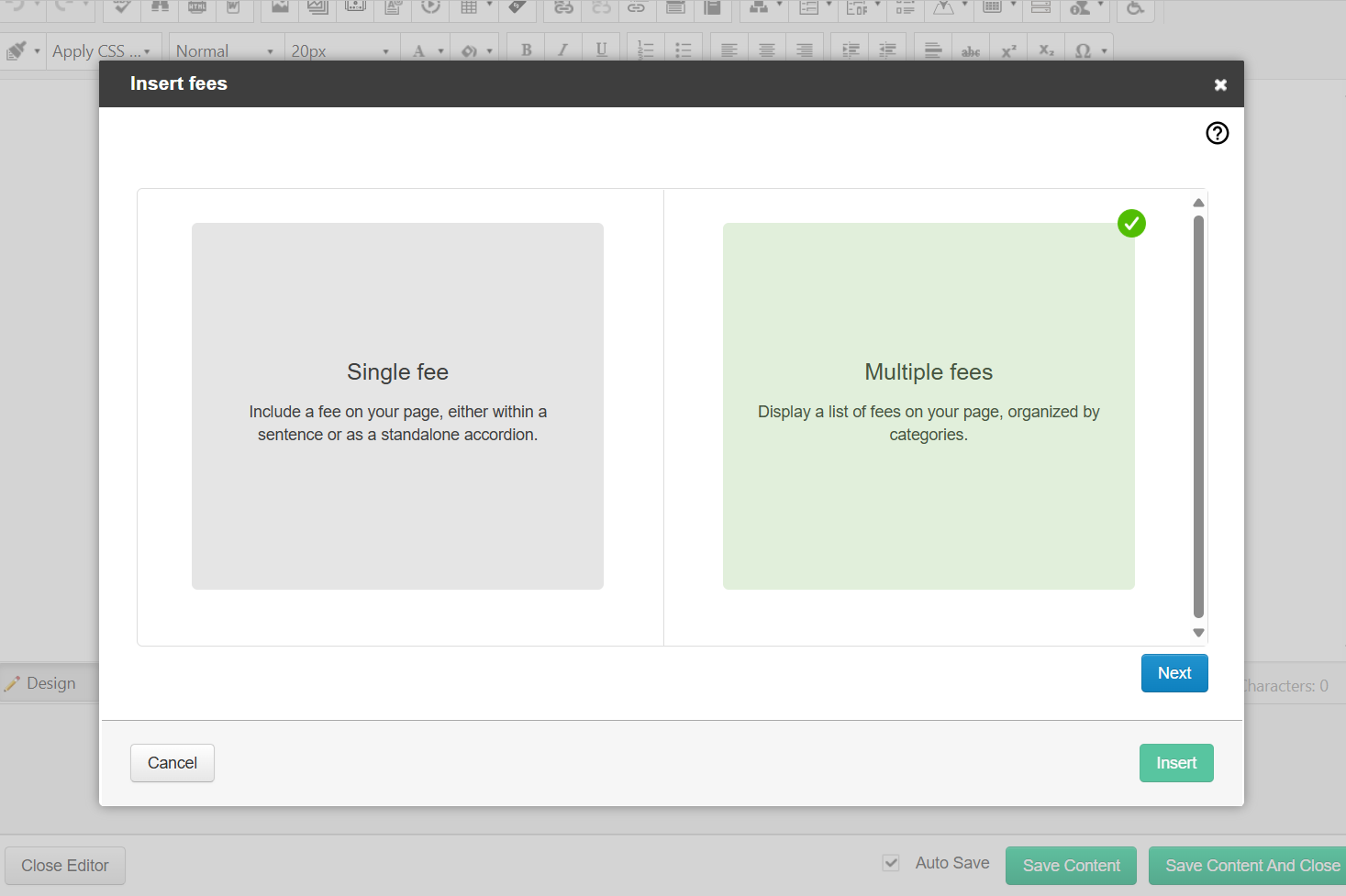Open the Apply CSS Classes dropdown
Viewport: 1346px width, 896px height.
[x=101, y=50]
